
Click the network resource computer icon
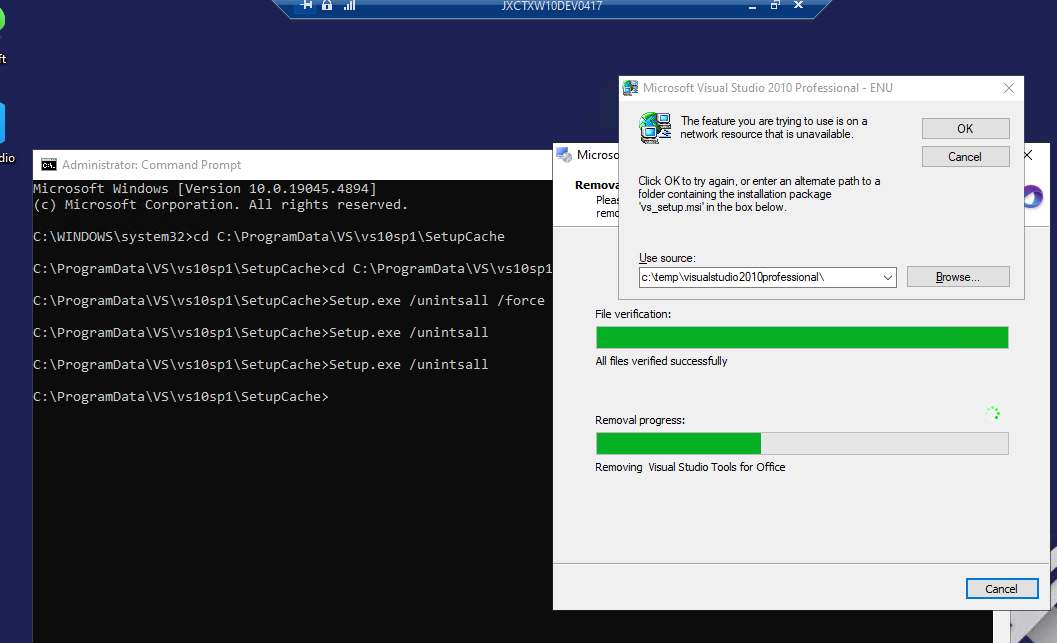(x=655, y=128)
